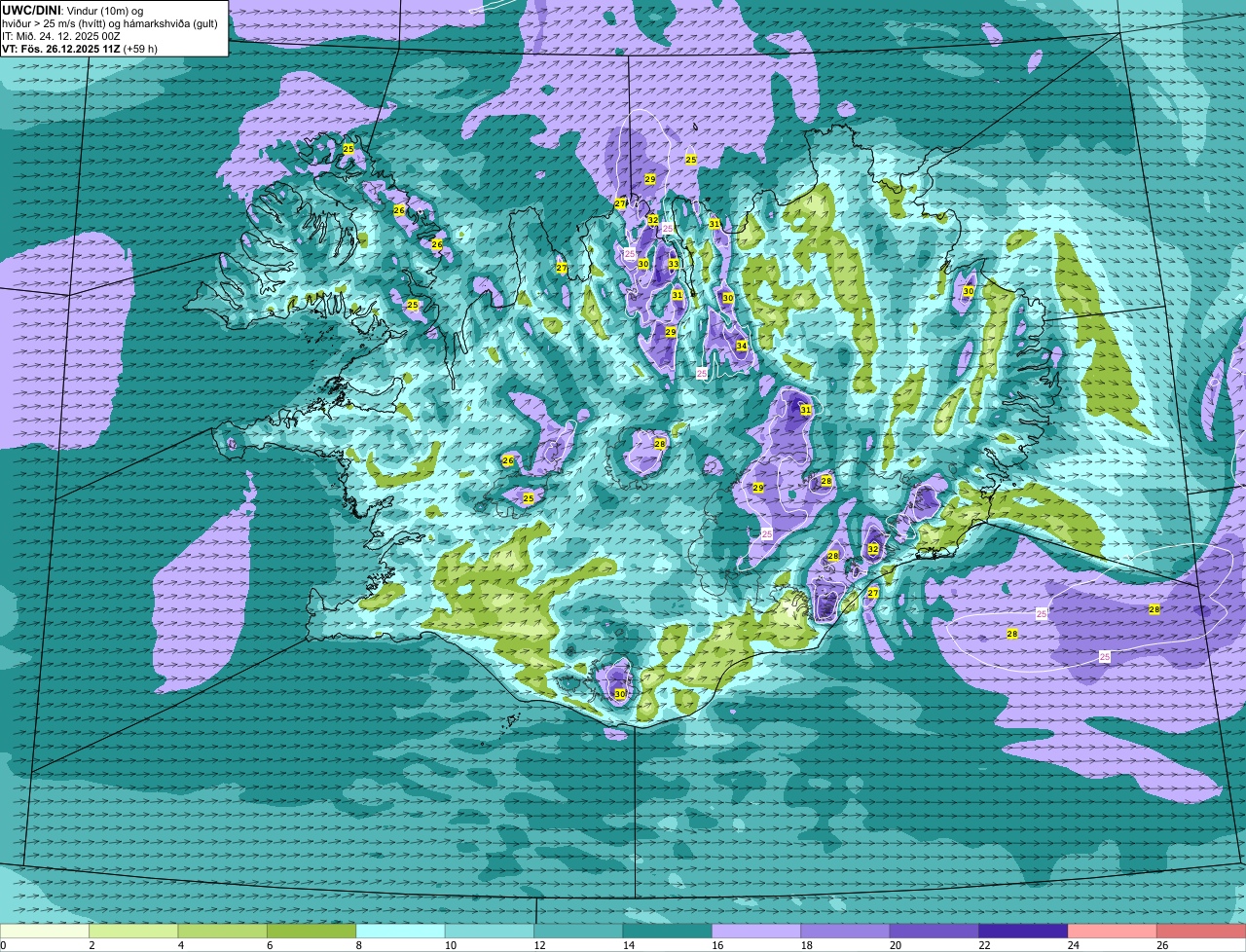Click the legend scale tick label 24
This screenshot has width=1246, height=952.
[1074, 945]
